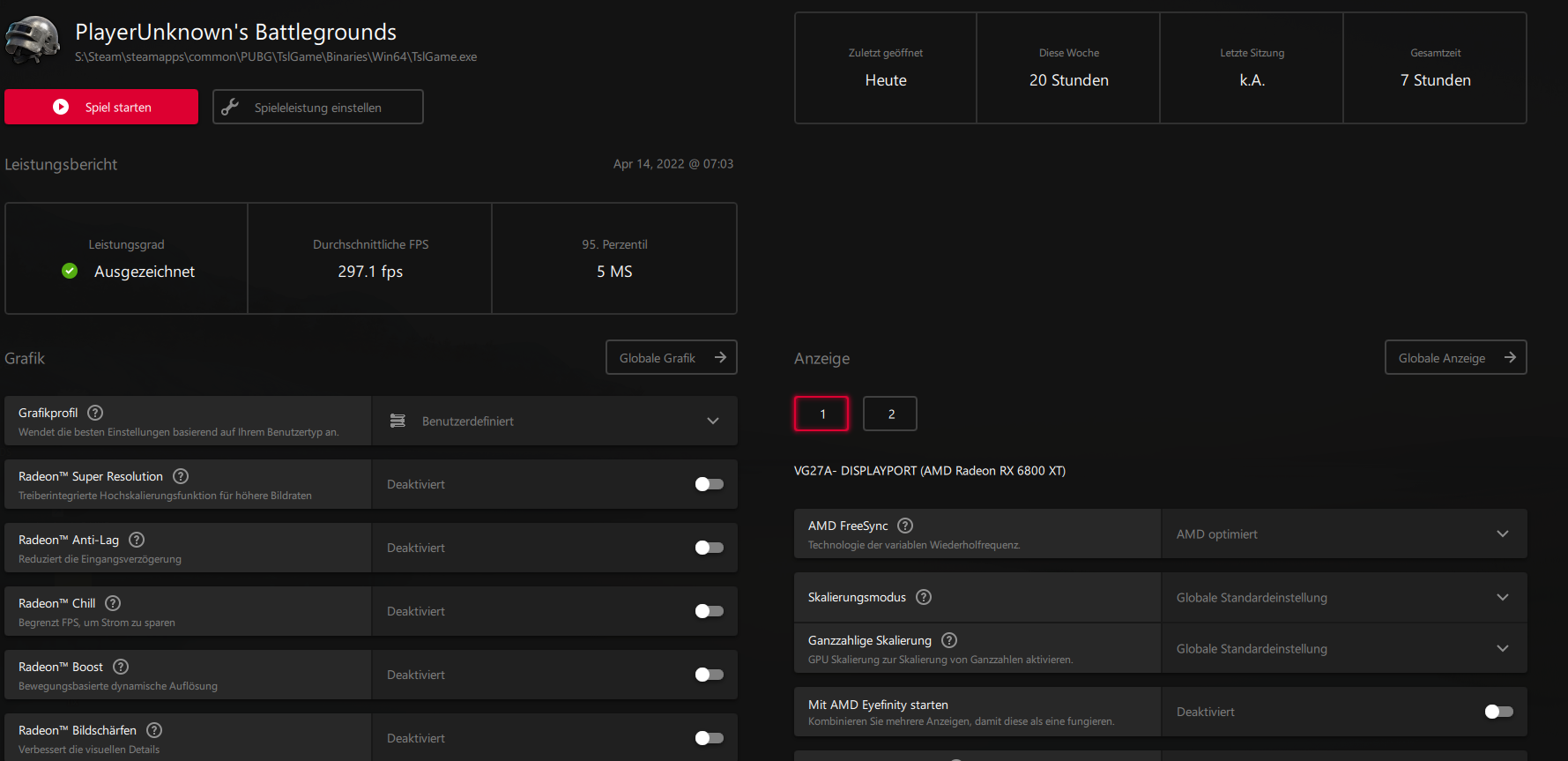Open help icon for Radeon Anti-Lag
1568x761 pixels.
tap(137, 540)
